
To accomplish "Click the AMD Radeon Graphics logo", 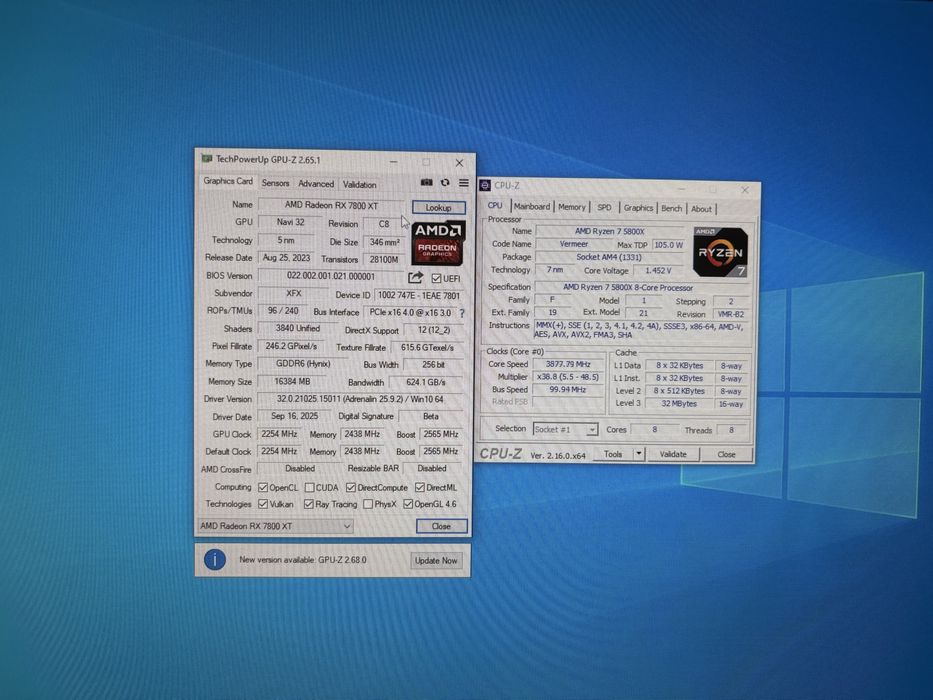I will click(x=438, y=243).
